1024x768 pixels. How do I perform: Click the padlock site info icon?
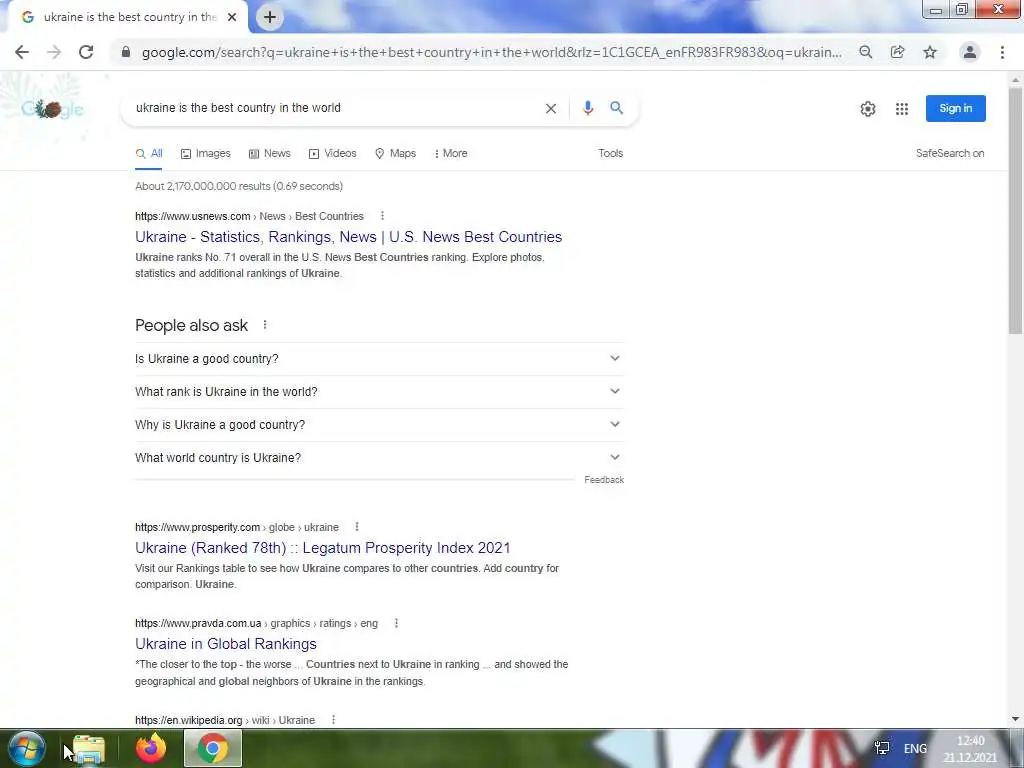click(x=126, y=52)
